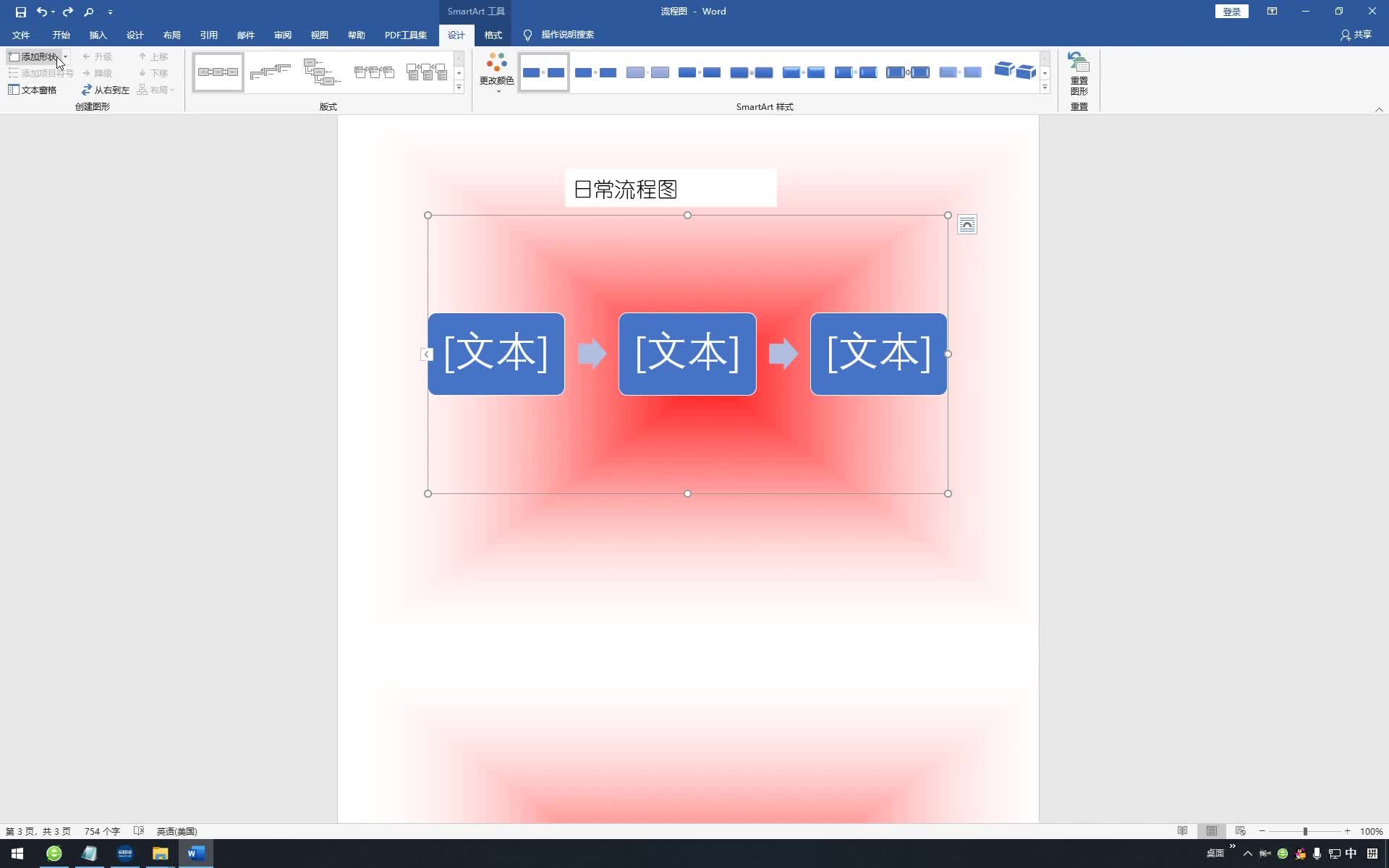1389x868 pixels.
Task: Select the middle [文本] box
Action: tap(687, 354)
